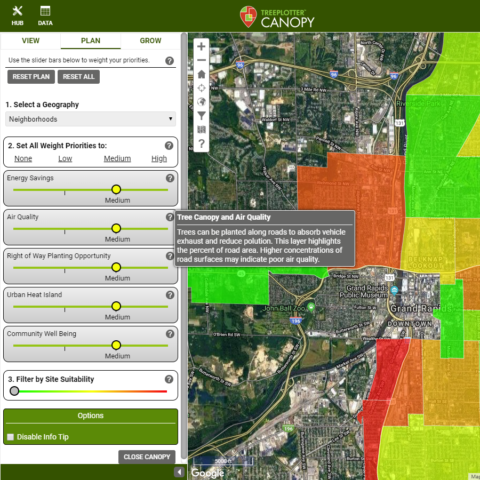Image resolution: width=480 pixels, height=480 pixels.
Task: Set all weights to Medium
Action: point(117,159)
